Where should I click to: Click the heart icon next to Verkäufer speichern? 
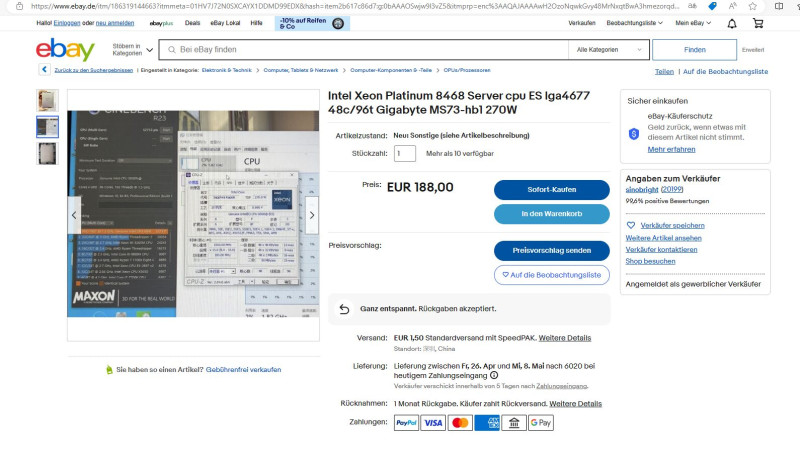[x=631, y=225]
